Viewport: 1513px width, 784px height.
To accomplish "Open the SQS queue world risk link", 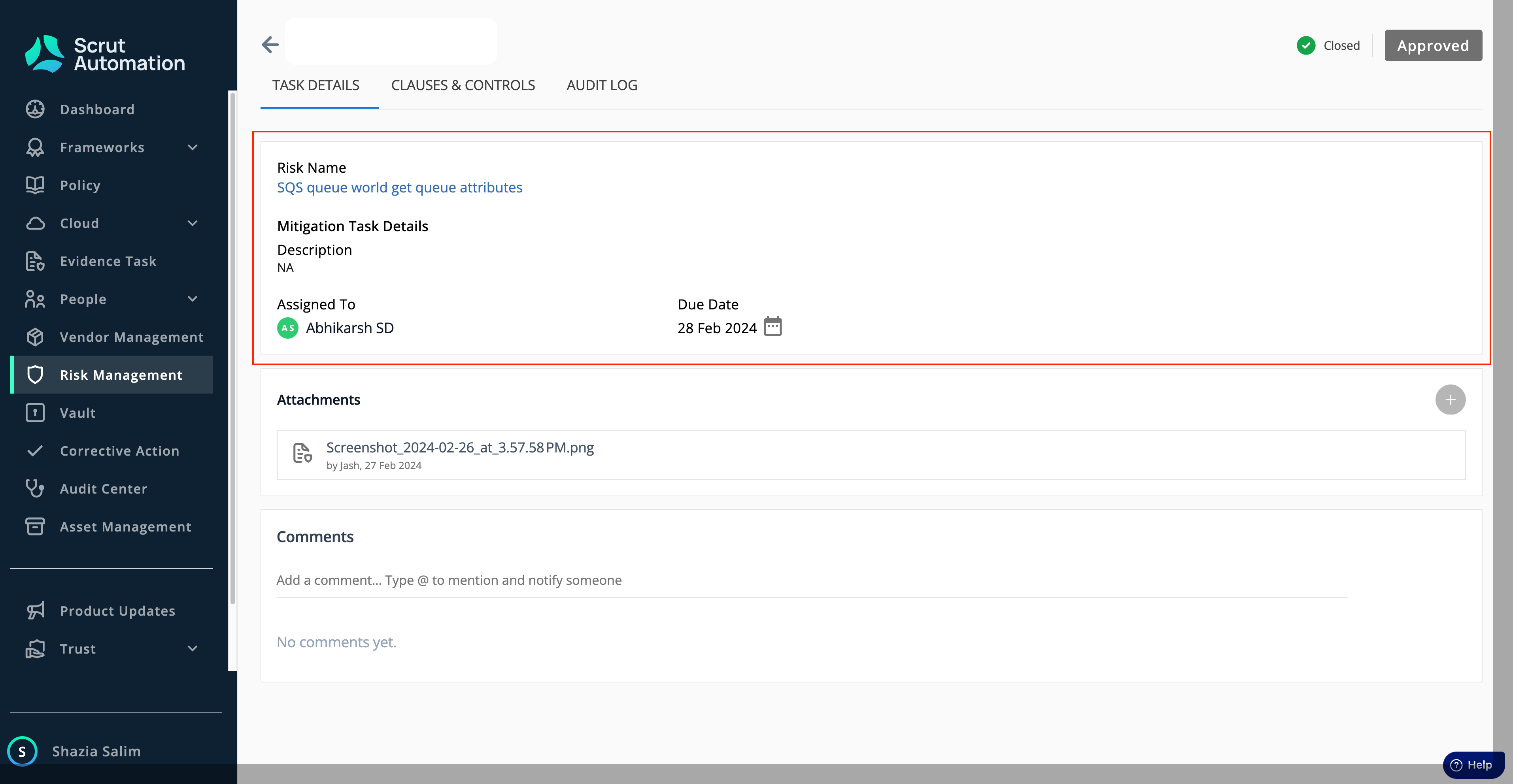I will click(x=400, y=187).
